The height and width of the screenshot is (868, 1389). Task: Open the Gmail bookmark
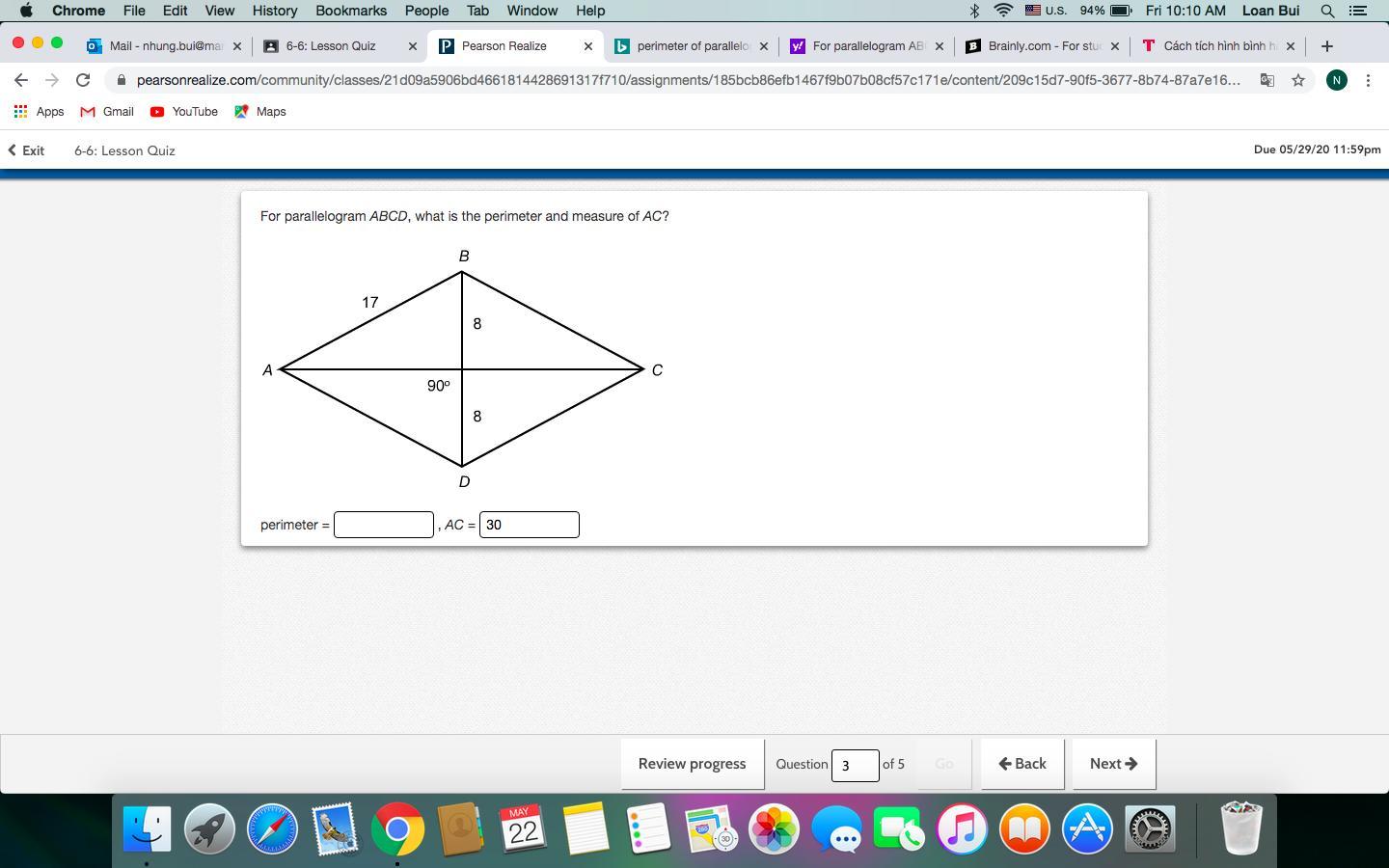[107, 112]
